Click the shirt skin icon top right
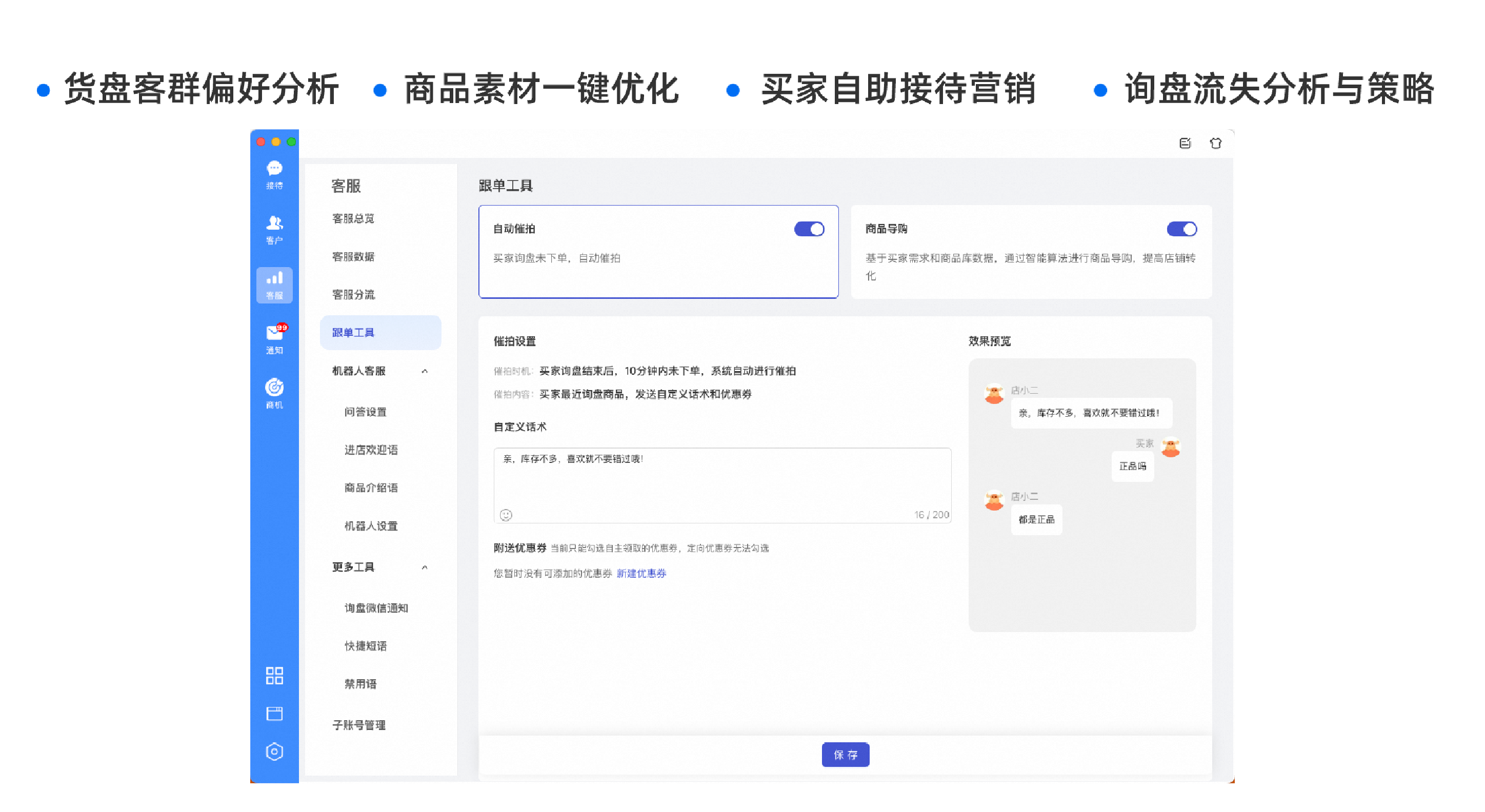This screenshot has height=812, width=1485. tap(1215, 143)
